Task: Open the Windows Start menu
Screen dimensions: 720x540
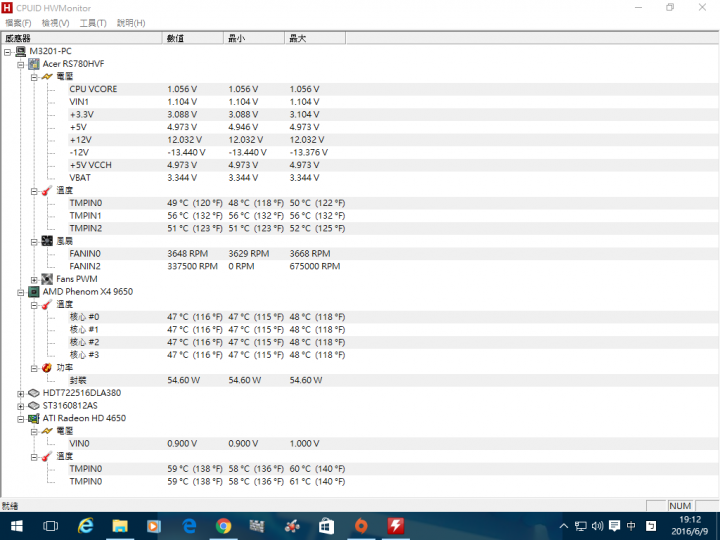Action: coord(17,526)
